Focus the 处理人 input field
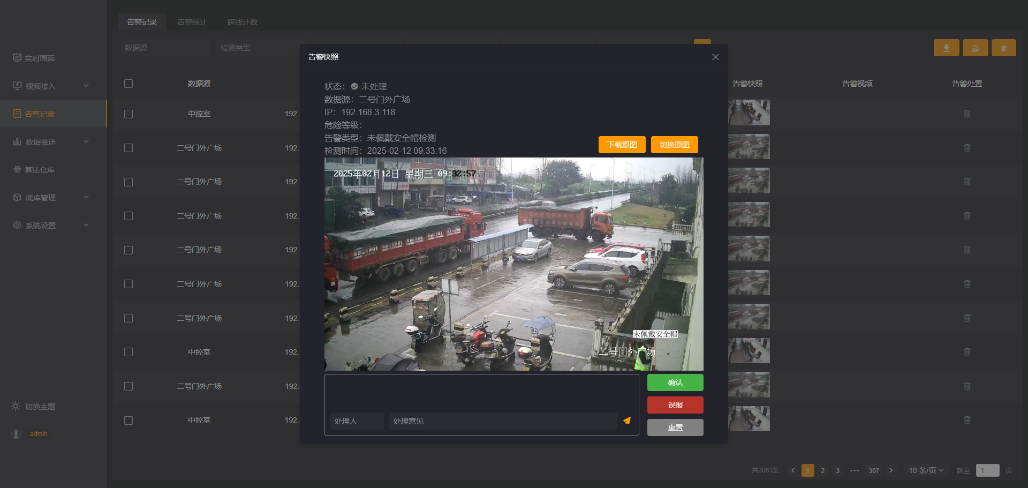Viewport: 1028px width, 488px height. 357,421
